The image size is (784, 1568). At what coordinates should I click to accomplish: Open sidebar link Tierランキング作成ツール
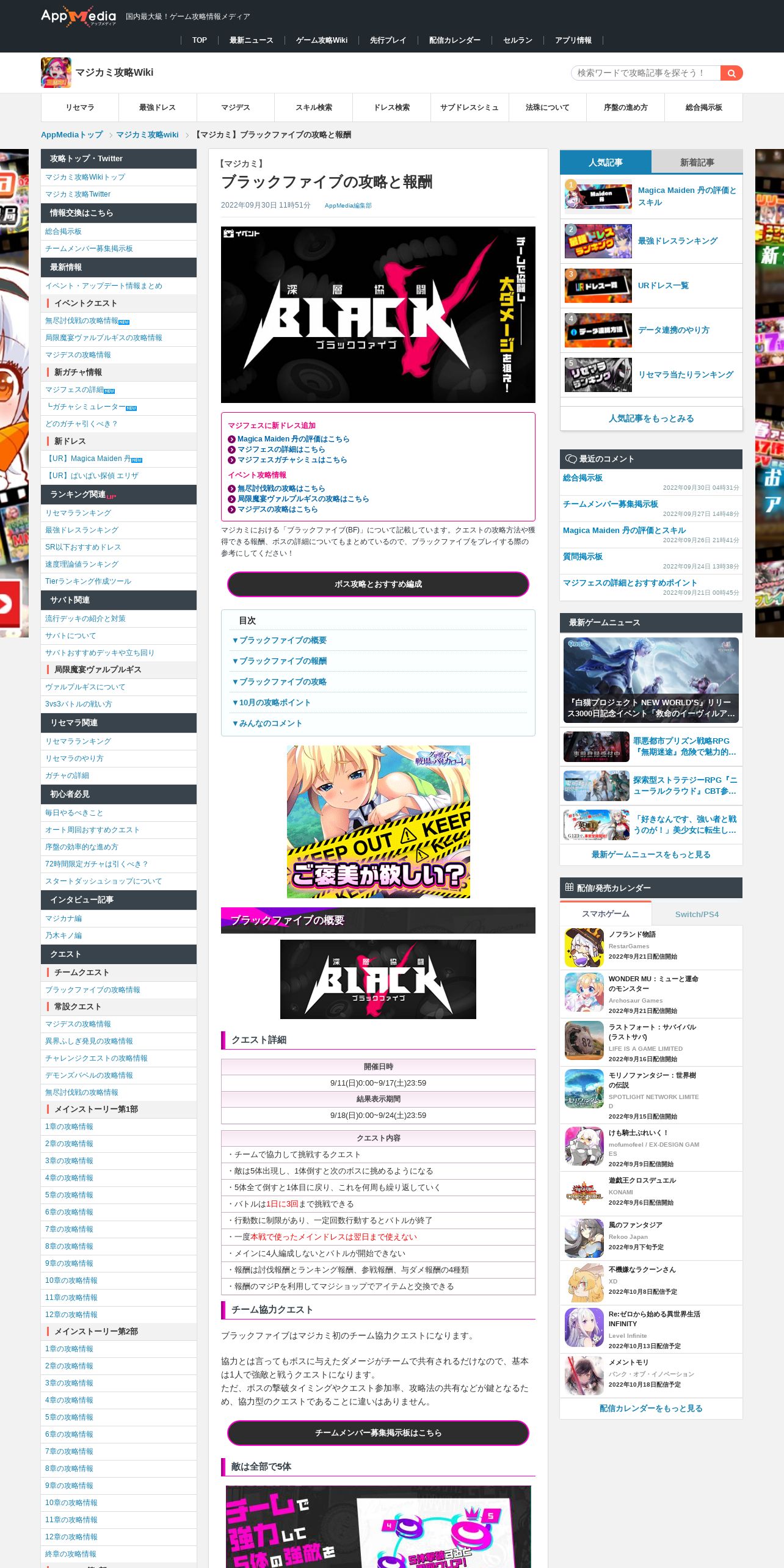tap(88, 581)
